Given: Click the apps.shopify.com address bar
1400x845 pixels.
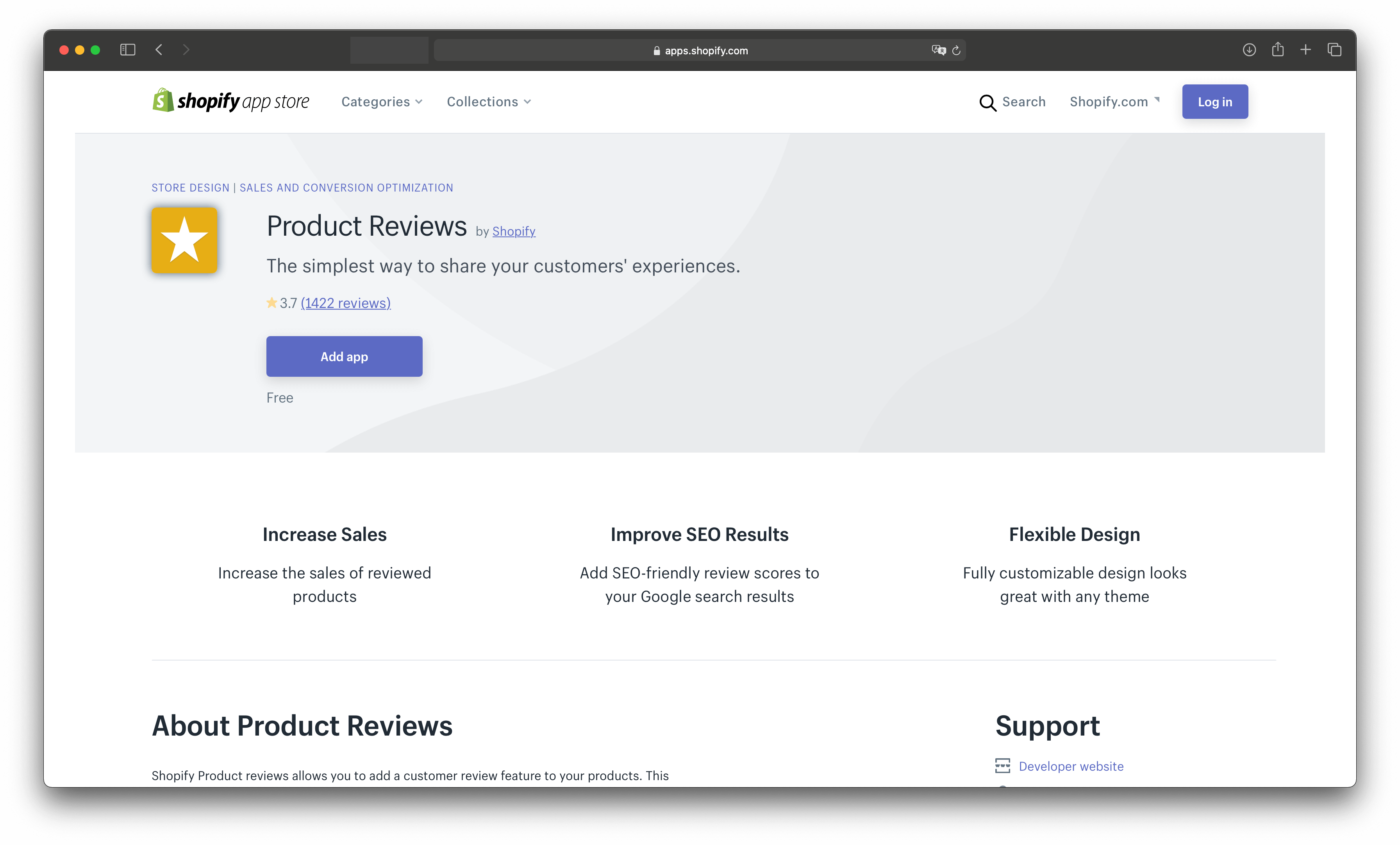Looking at the screenshot, I should [x=700, y=50].
